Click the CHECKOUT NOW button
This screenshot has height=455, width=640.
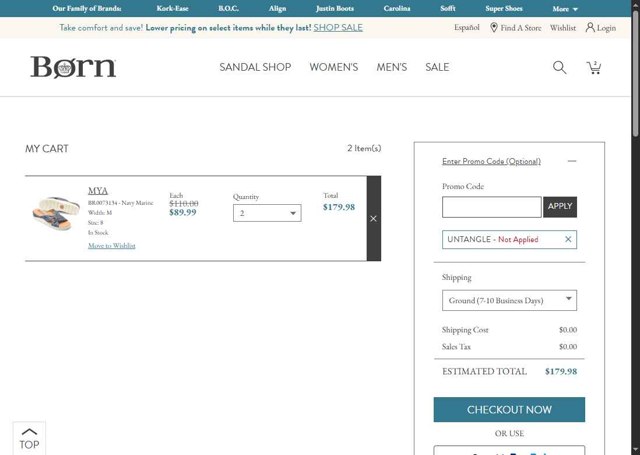509,410
